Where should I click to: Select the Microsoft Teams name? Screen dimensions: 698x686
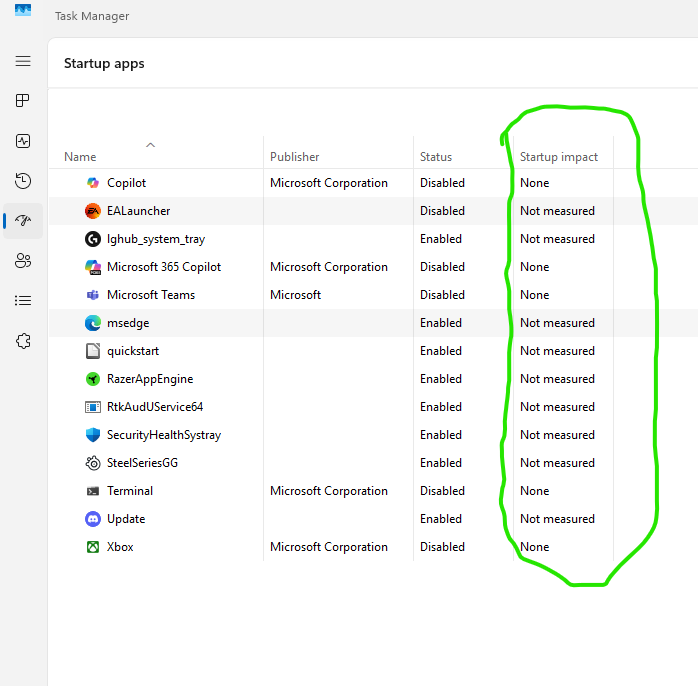point(151,295)
